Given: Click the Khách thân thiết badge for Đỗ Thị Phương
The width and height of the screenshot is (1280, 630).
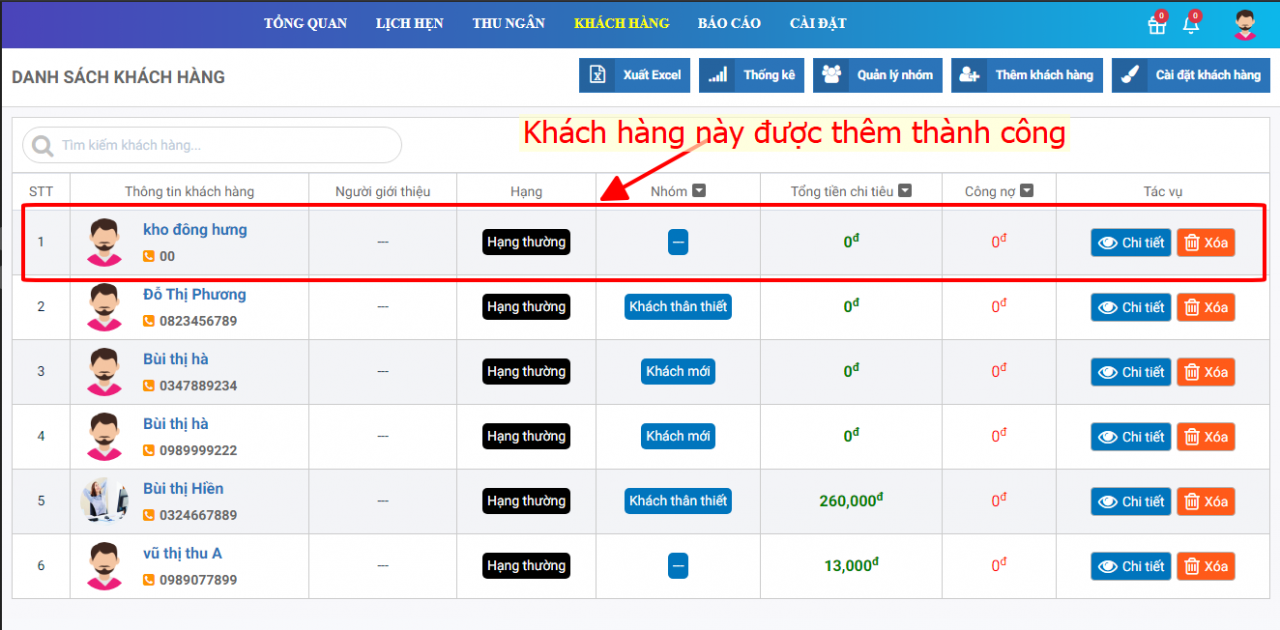Looking at the screenshot, I should point(678,307).
